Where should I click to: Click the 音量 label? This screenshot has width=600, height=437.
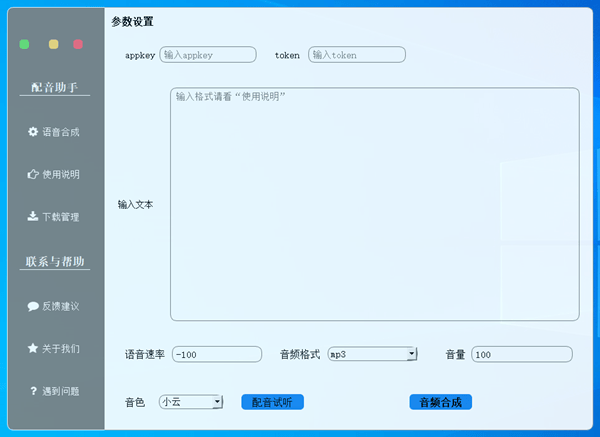coord(455,354)
